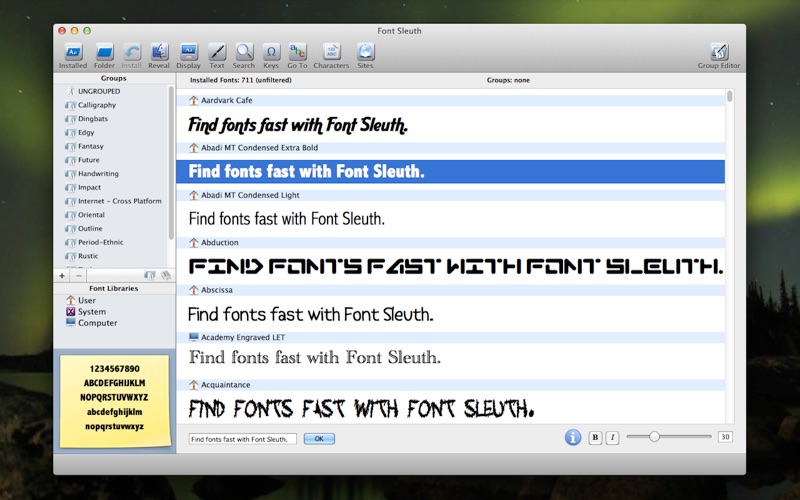Choose the Folder toolbar icon
Viewport: 800px width, 500px height.
point(104,53)
